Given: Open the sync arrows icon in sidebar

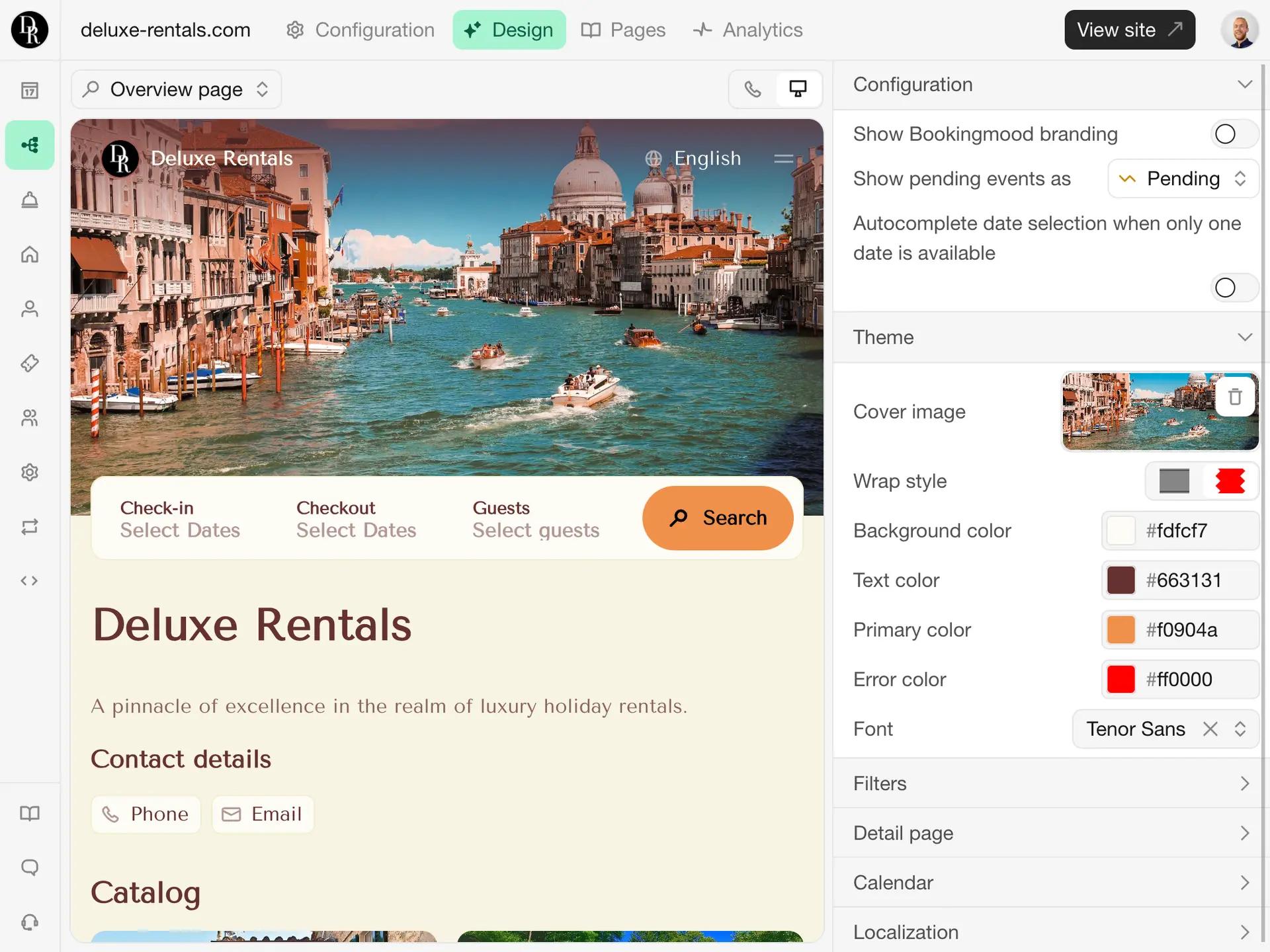Looking at the screenshot, I should 30,527.
